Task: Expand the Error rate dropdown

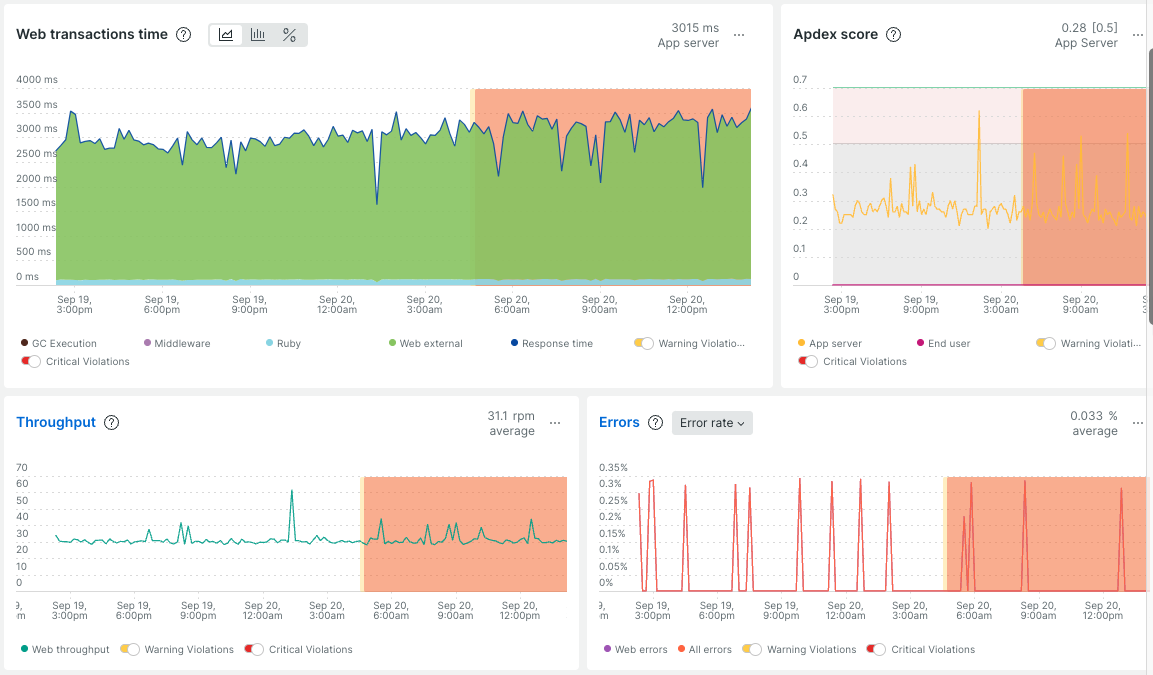Action: tap(712, 423)
